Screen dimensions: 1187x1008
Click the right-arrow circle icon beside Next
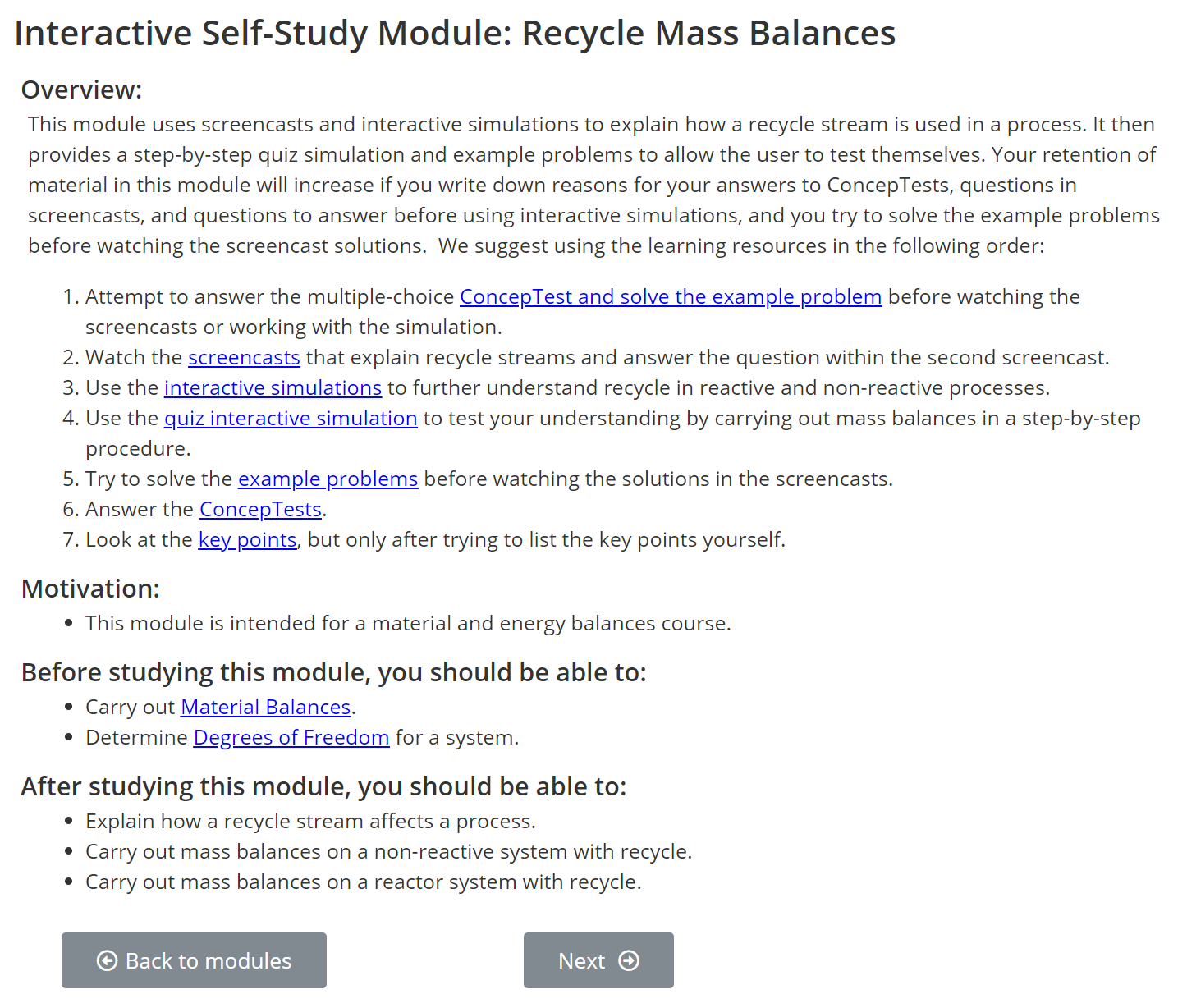(629, 960)
